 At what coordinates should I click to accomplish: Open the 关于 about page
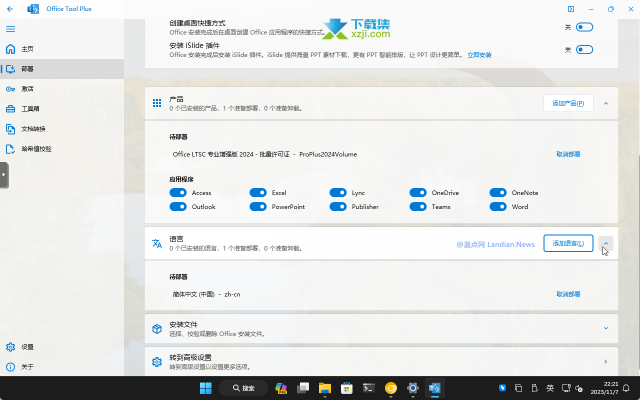pyautogui.click(x=62, y=367)
